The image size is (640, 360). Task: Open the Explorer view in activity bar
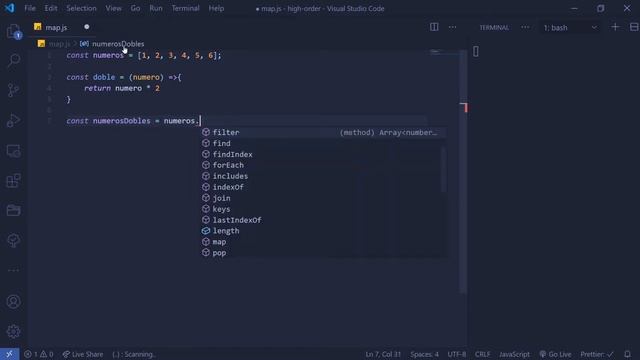(x=13, y=31)
